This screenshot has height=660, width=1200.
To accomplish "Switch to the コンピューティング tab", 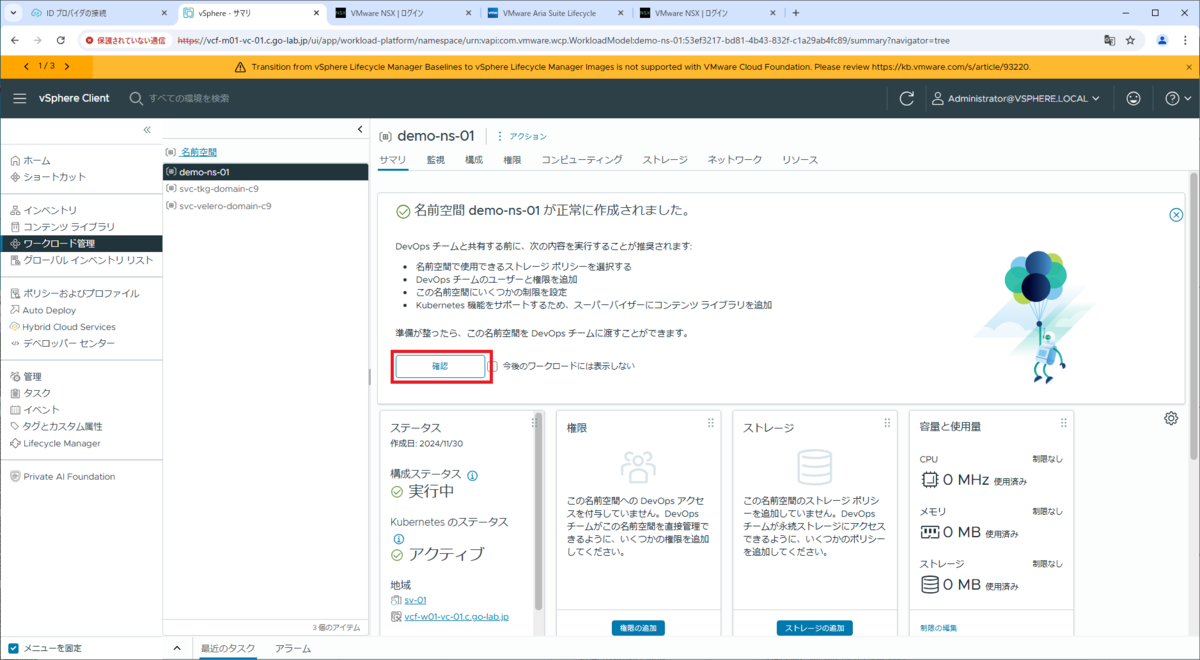I will pos(582,160).
